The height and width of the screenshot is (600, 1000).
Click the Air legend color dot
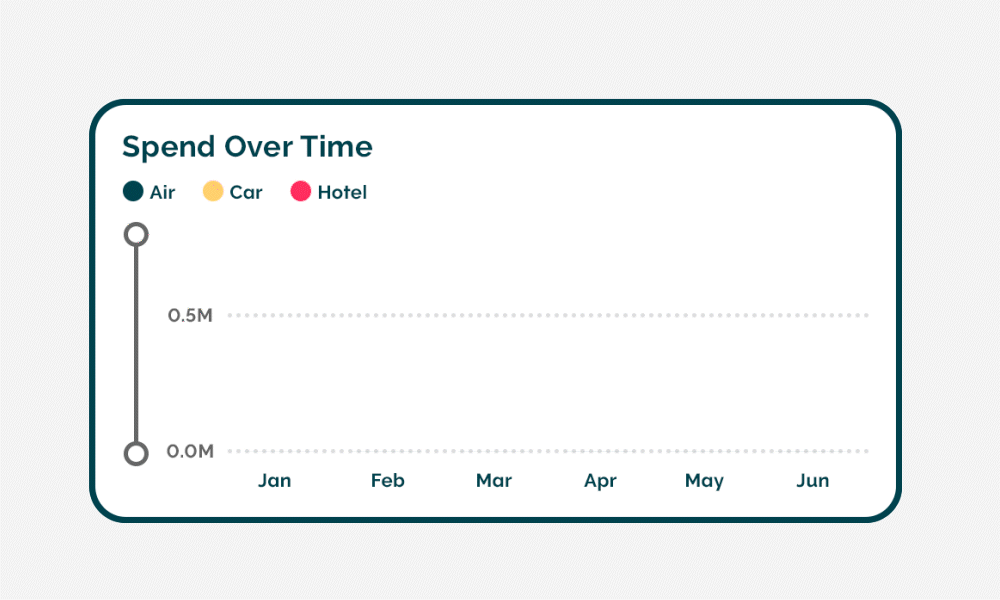[x=133, y=192]
